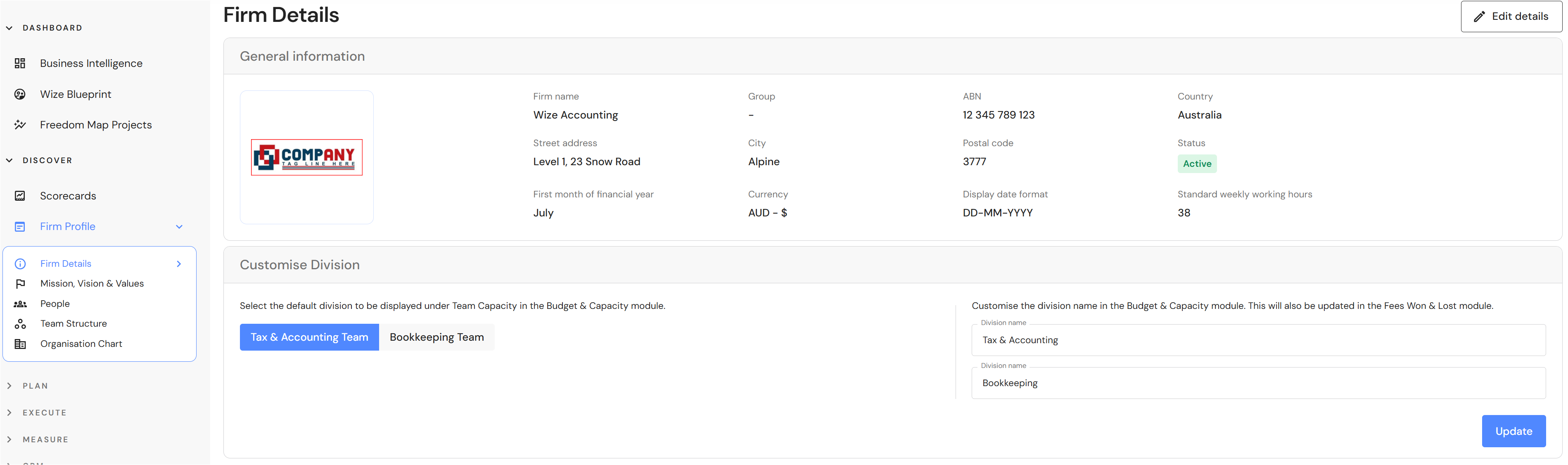Expand the PLAN section
Screen dimensions: 1568x465
tap(10, 386)
